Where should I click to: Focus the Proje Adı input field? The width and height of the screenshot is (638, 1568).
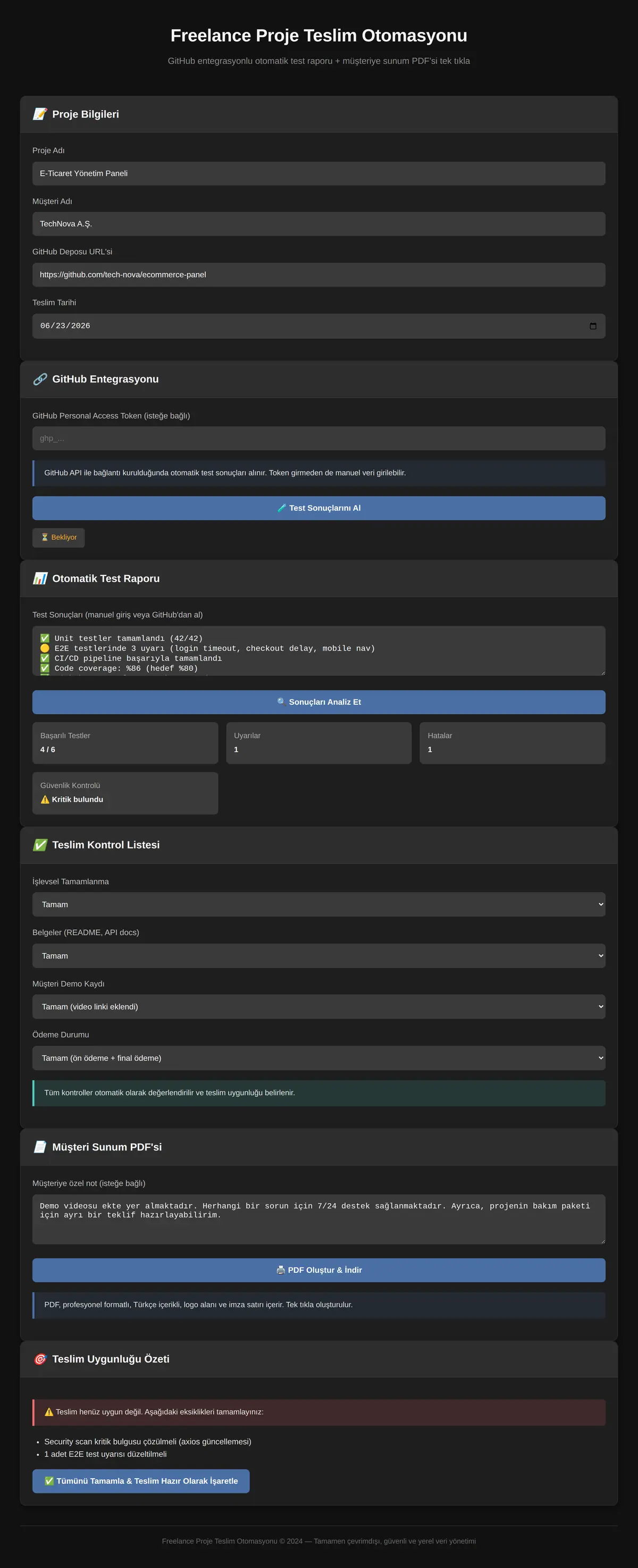(318, 173)
